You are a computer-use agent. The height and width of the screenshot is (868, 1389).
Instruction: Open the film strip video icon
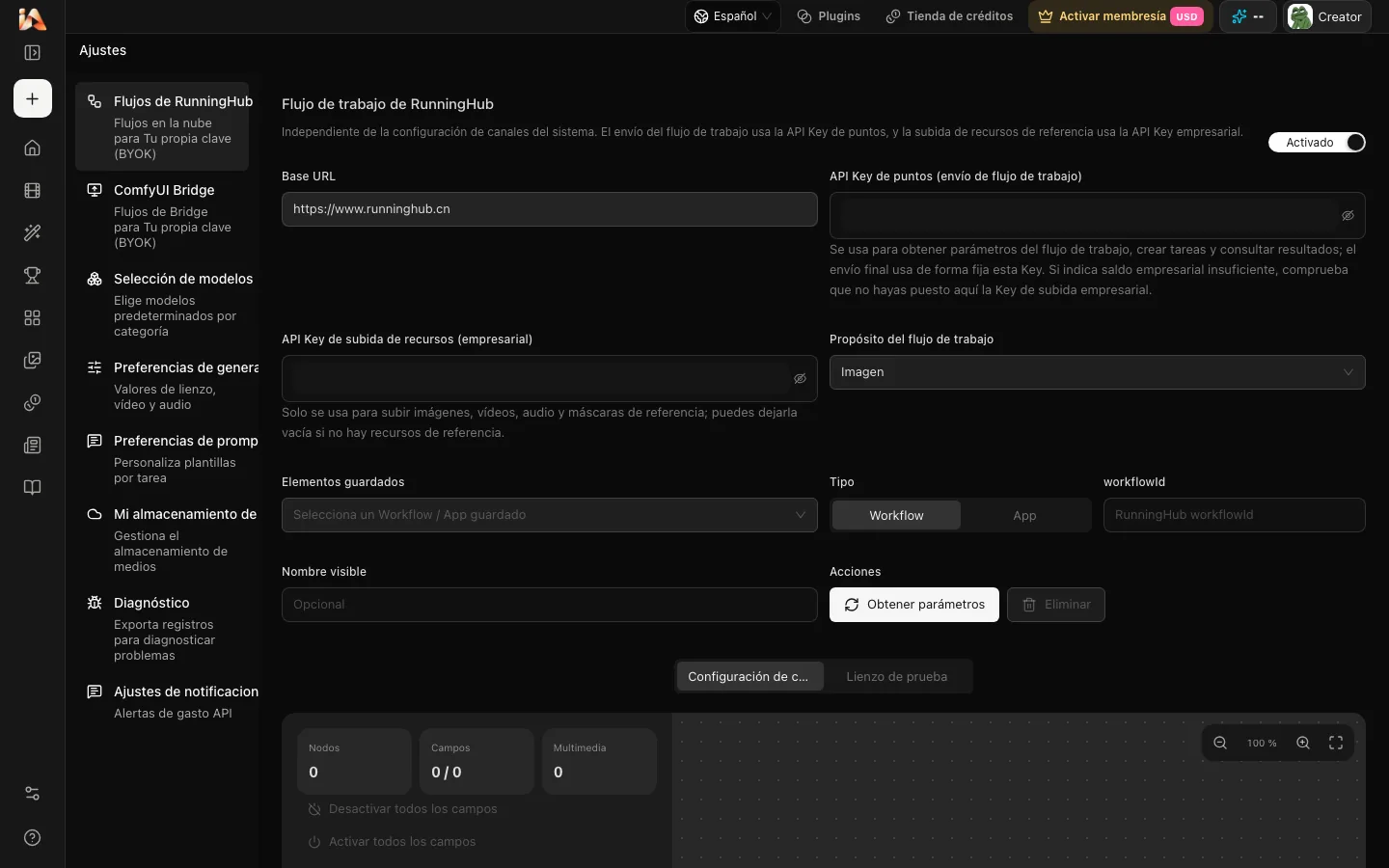(x=32, y=190)
